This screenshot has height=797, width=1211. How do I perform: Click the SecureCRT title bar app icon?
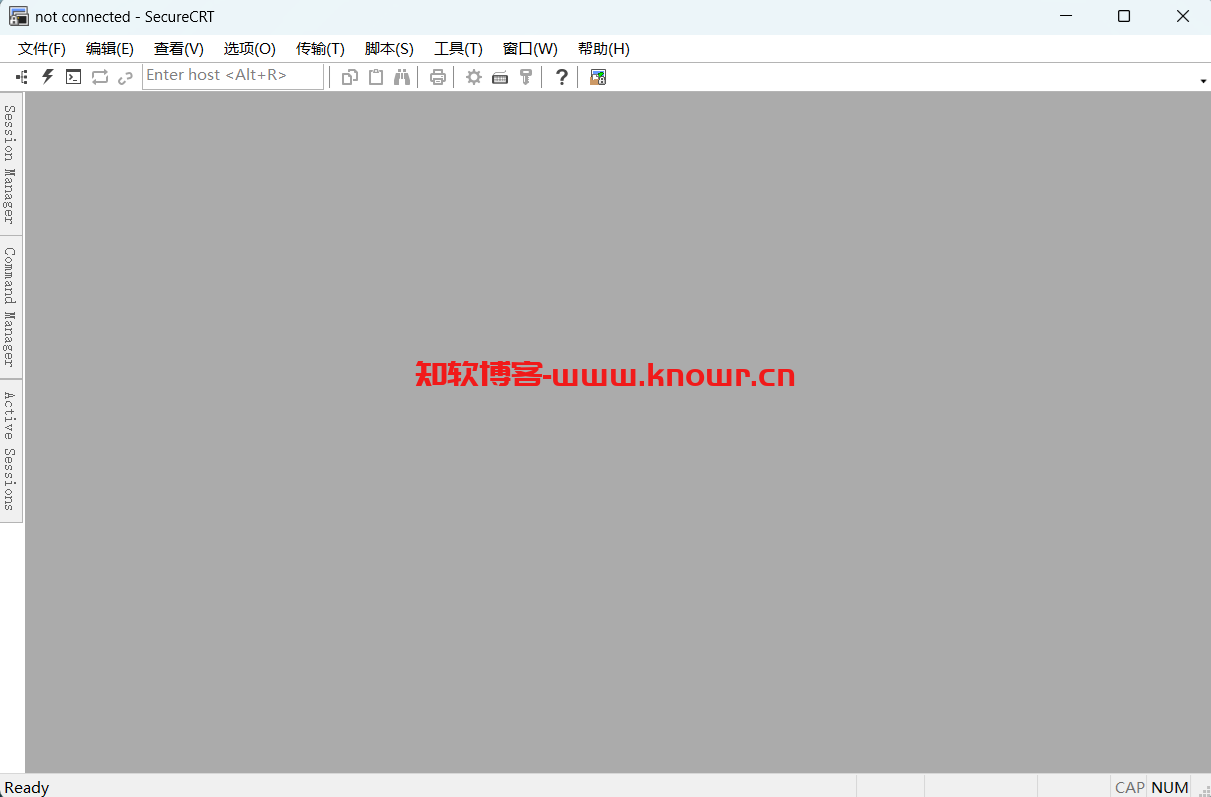tap(18, 16)
